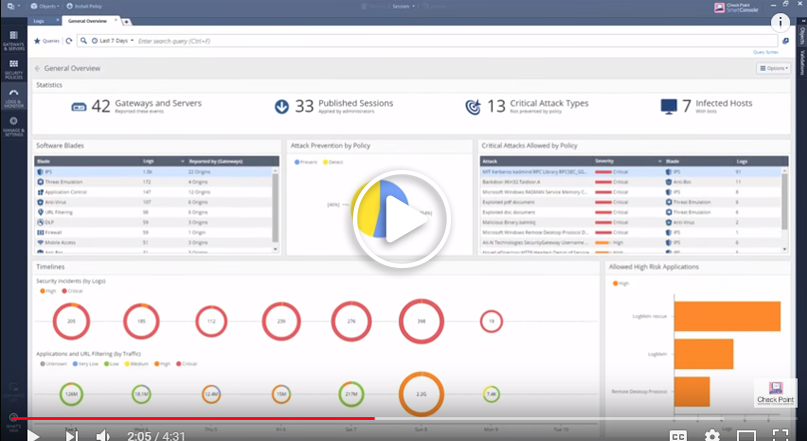Enter fullscreen using the fullscreen icon
The height and width of the screenshot is (441, 807).
(781, 435)
